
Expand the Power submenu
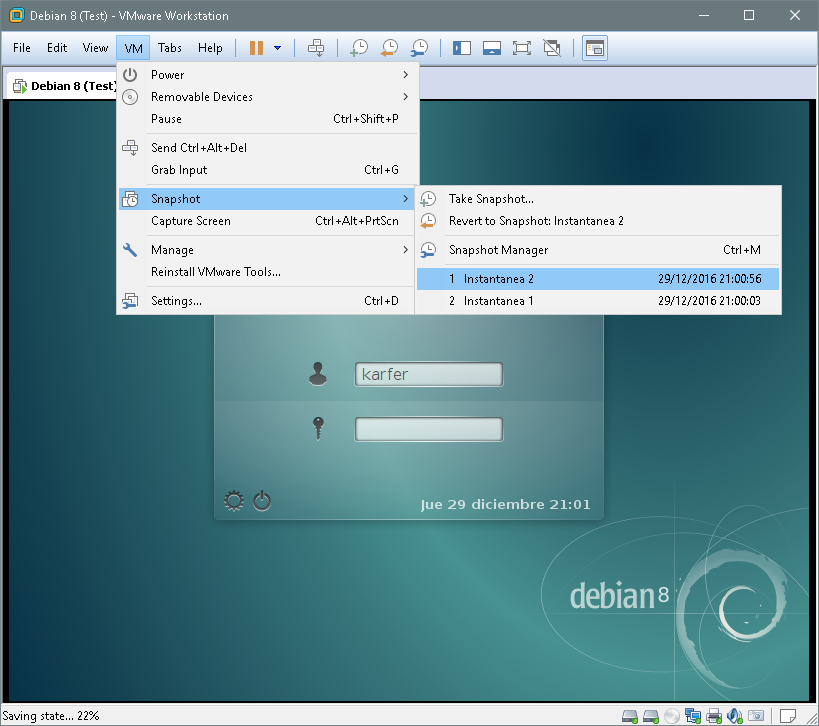[x=267, y=75]
